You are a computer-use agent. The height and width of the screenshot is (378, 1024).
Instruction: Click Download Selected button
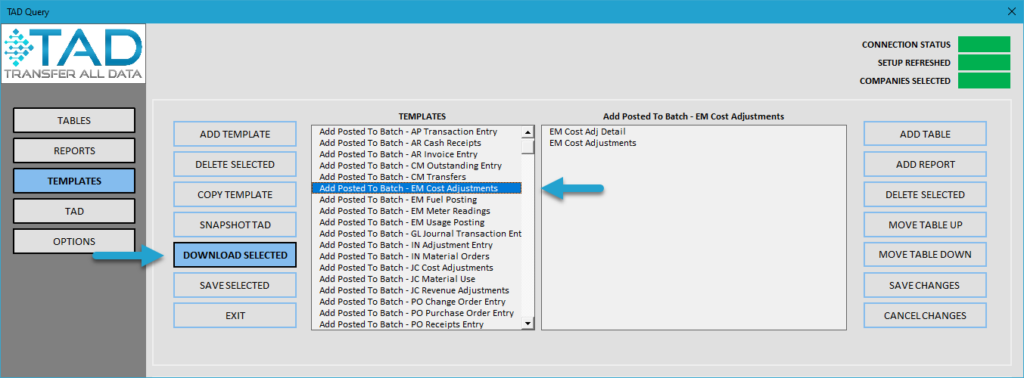click(x=234, y=255)
